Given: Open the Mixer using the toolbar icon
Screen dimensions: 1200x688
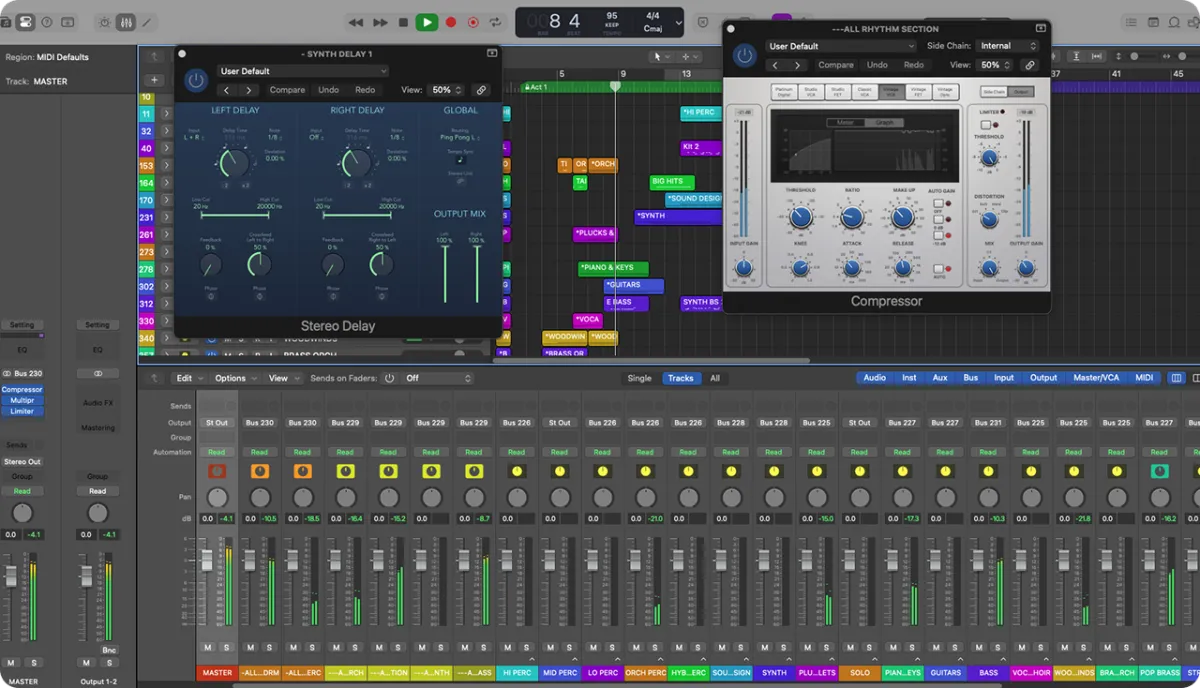Looking at the screenshot, I should pos(126,22).
